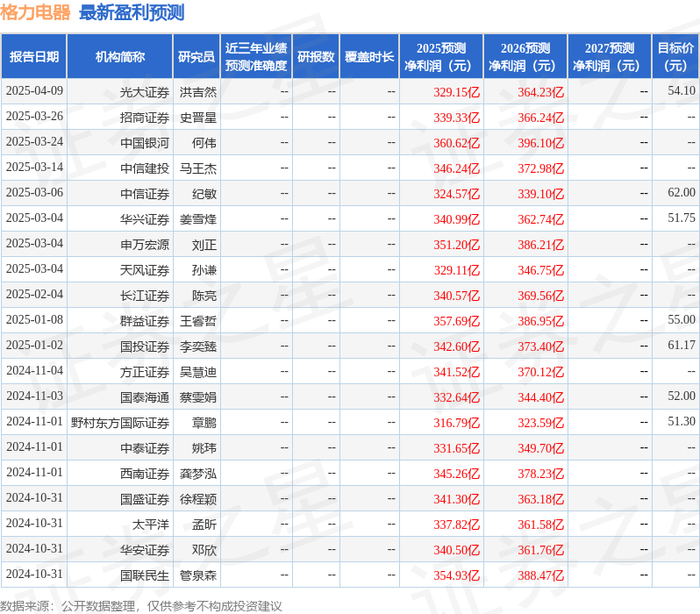Click the 360.62亿 profit value

tap(457, 143)
